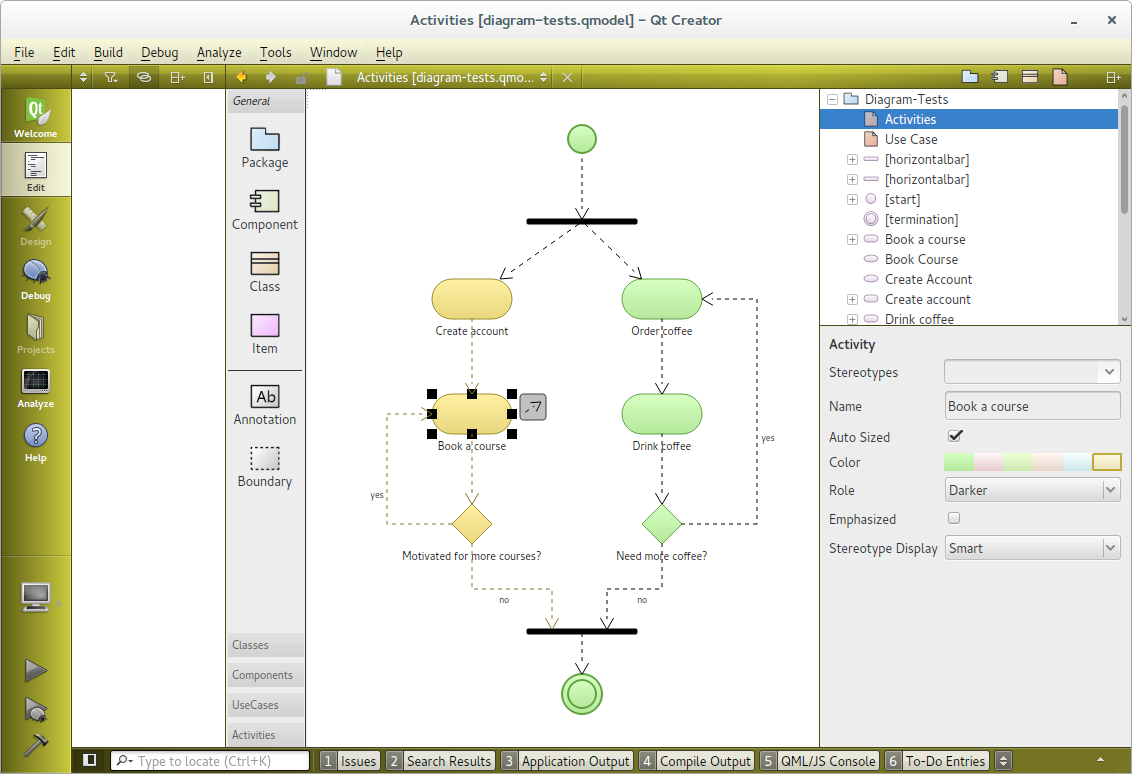The height and width of the screenshot is (774, 1132).
Task: Uncheck the Auto Sized checkbox
Action: click(955, 436)
